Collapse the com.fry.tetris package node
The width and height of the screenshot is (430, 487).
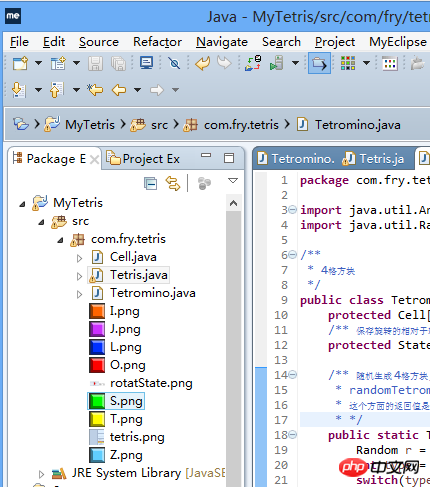click(x=60, y=240)
